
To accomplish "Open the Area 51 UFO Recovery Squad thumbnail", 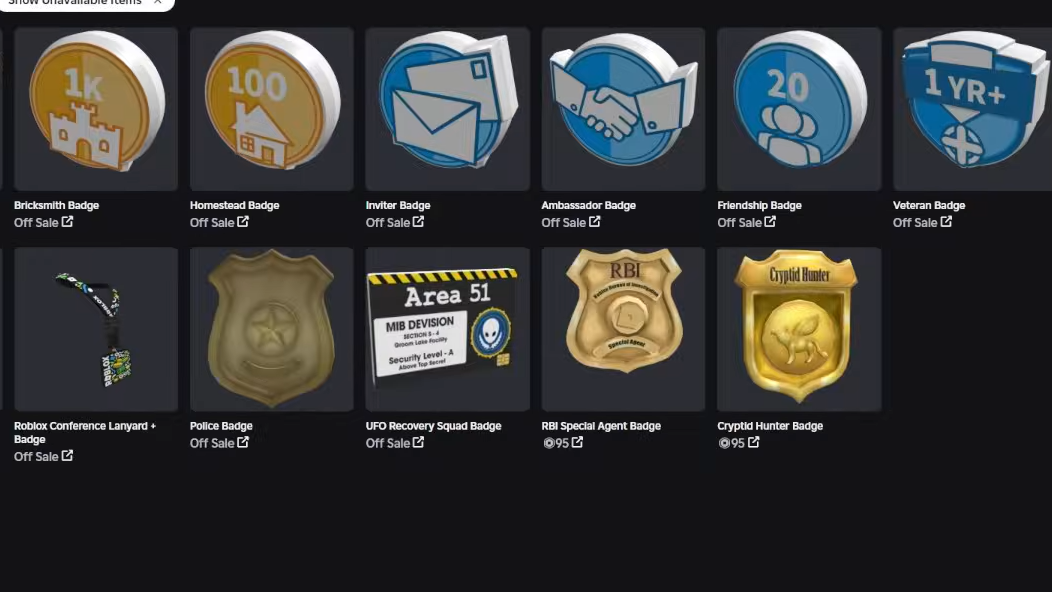I will [448, 329].
